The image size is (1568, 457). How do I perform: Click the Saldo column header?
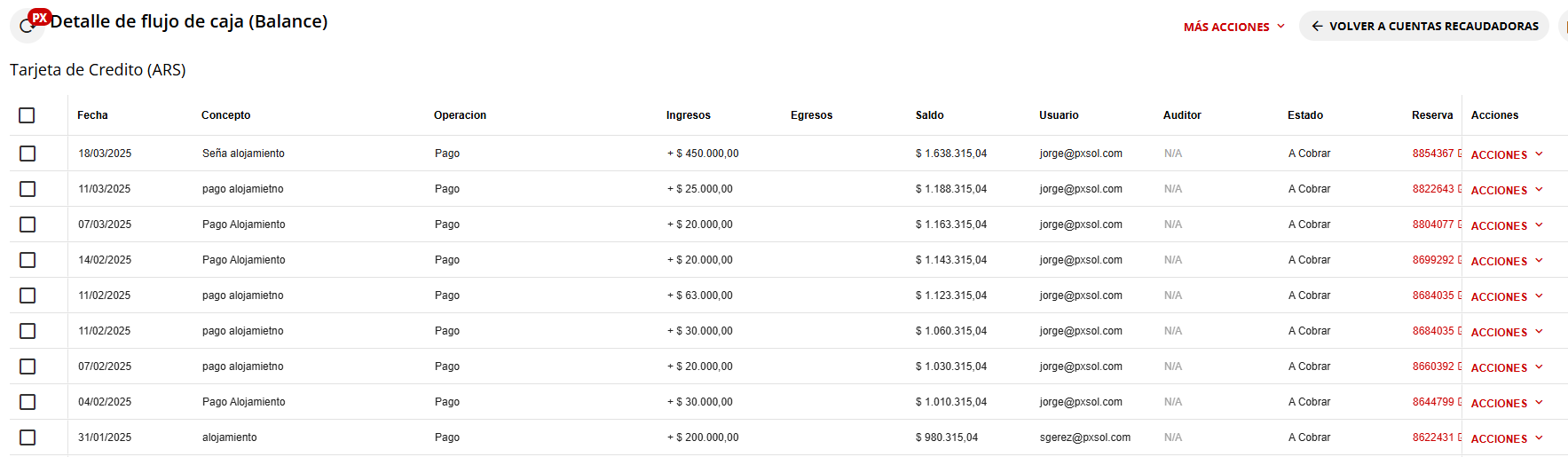click(929, 115)
